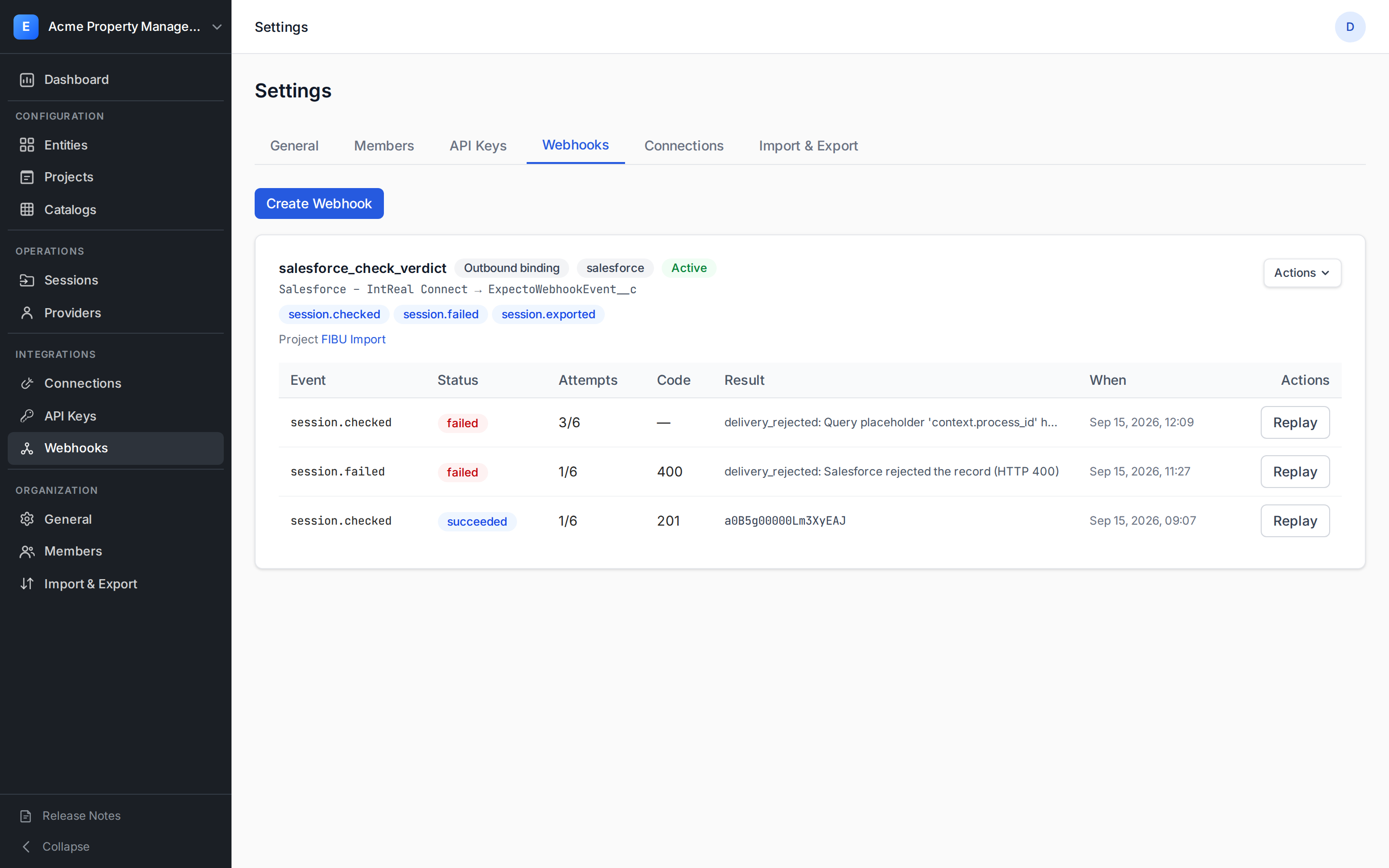Screen dimensions: 1389x868
Task: Click the session.exported event tag
Action: (548, 314)
